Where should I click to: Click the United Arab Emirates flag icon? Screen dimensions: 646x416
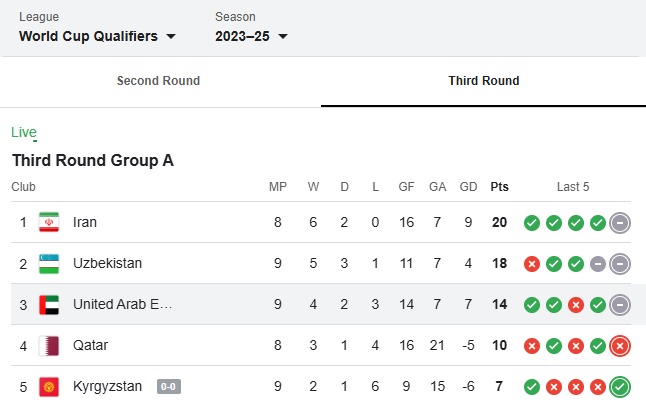point(49,304)
